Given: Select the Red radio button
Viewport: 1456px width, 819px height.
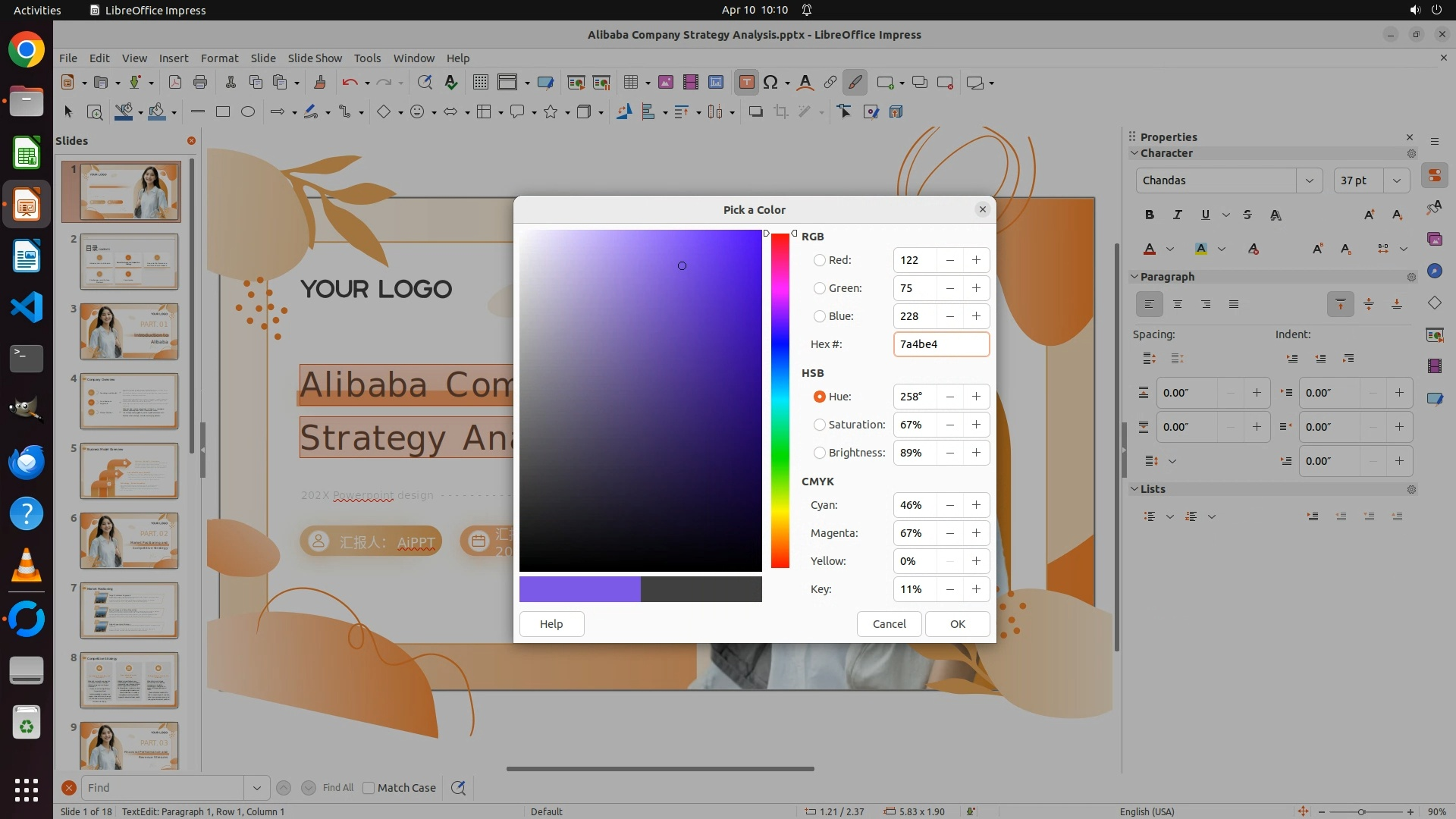Looking at the screenshot, I should coord(819,260).
